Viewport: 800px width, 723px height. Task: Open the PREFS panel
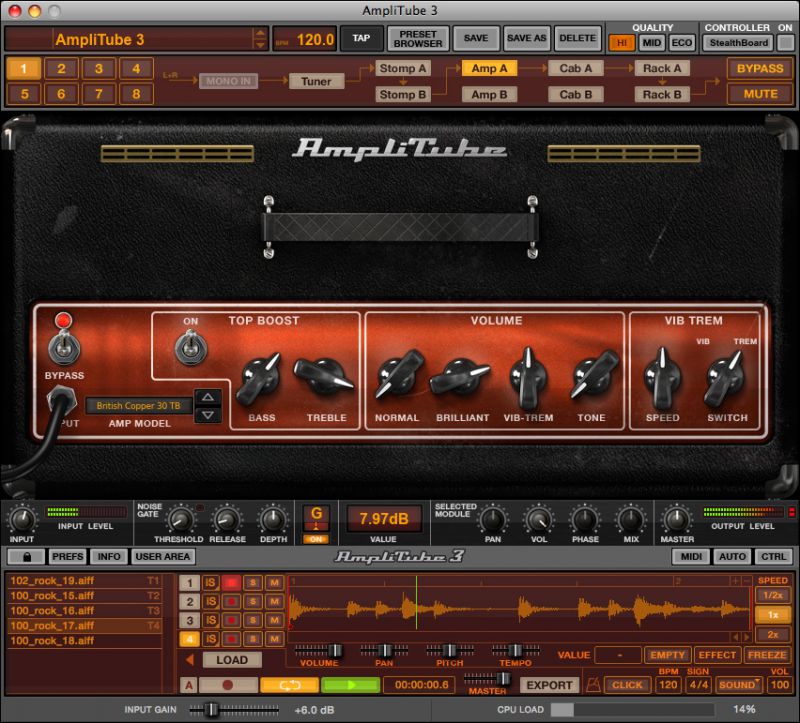(67, 557)
